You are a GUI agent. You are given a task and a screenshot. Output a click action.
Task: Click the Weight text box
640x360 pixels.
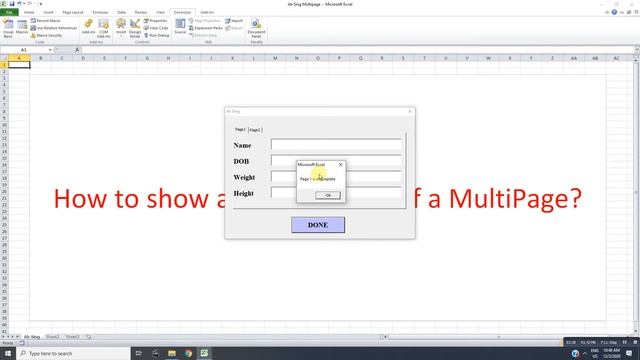click(336, 177)
